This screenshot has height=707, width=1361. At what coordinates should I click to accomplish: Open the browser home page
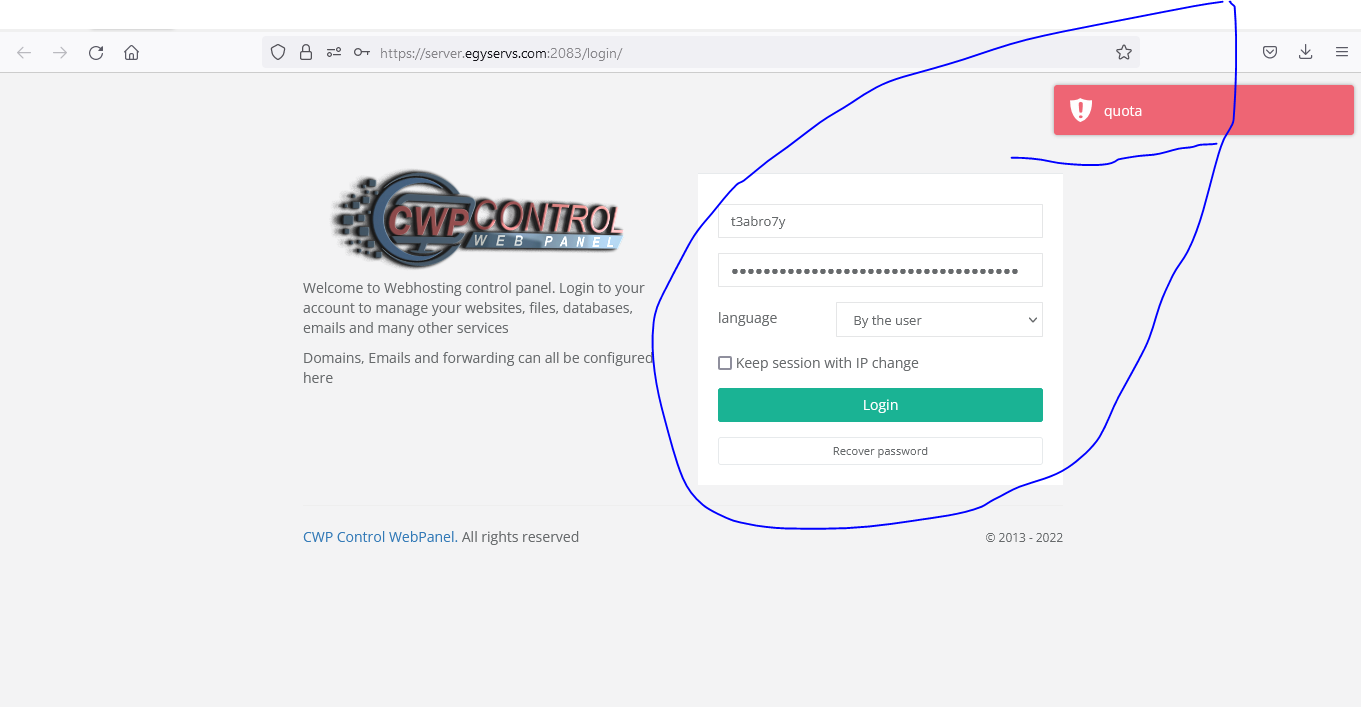point(131,53)
